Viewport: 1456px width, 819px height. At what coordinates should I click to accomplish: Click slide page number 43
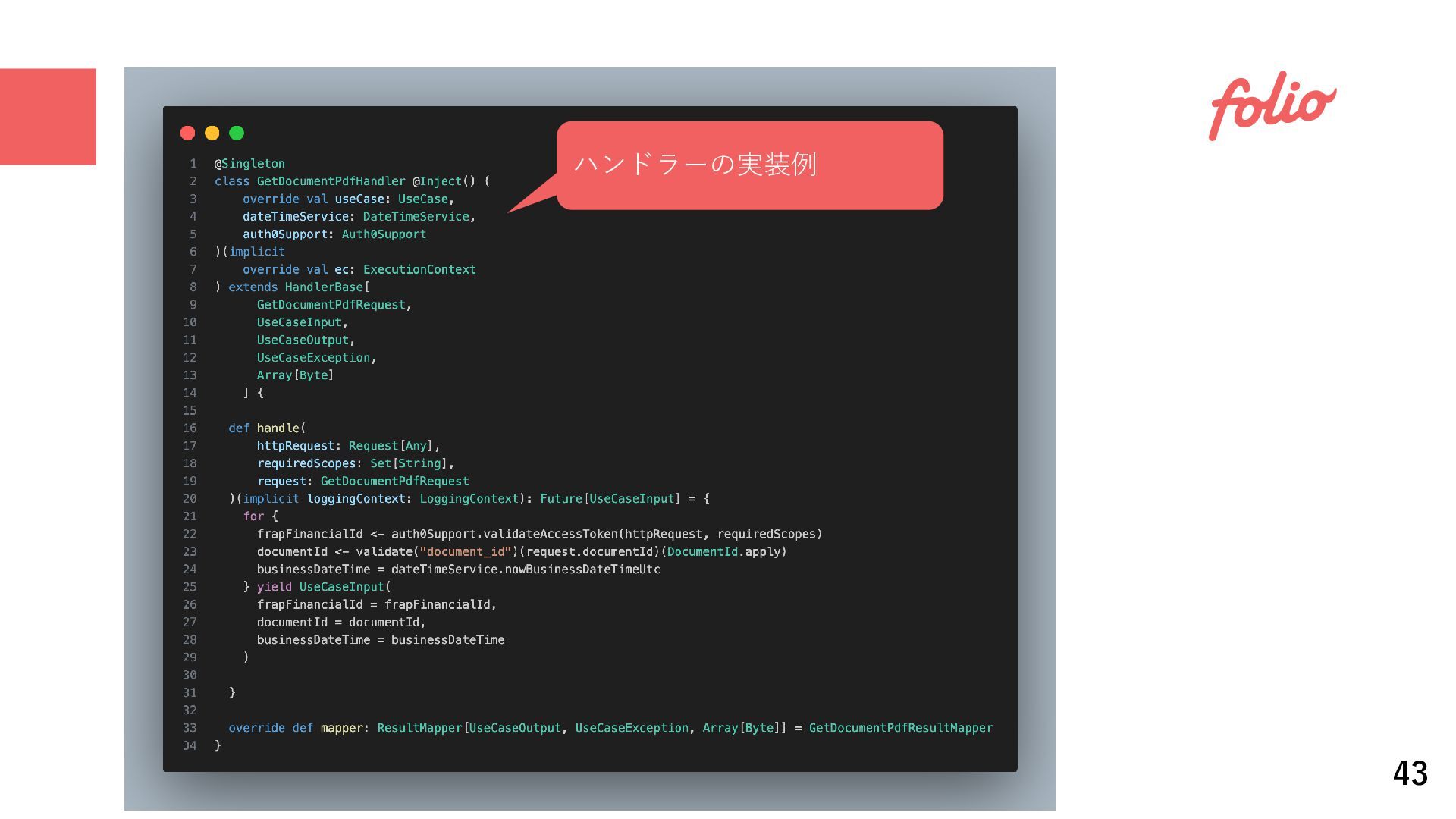pos(1410,773)
